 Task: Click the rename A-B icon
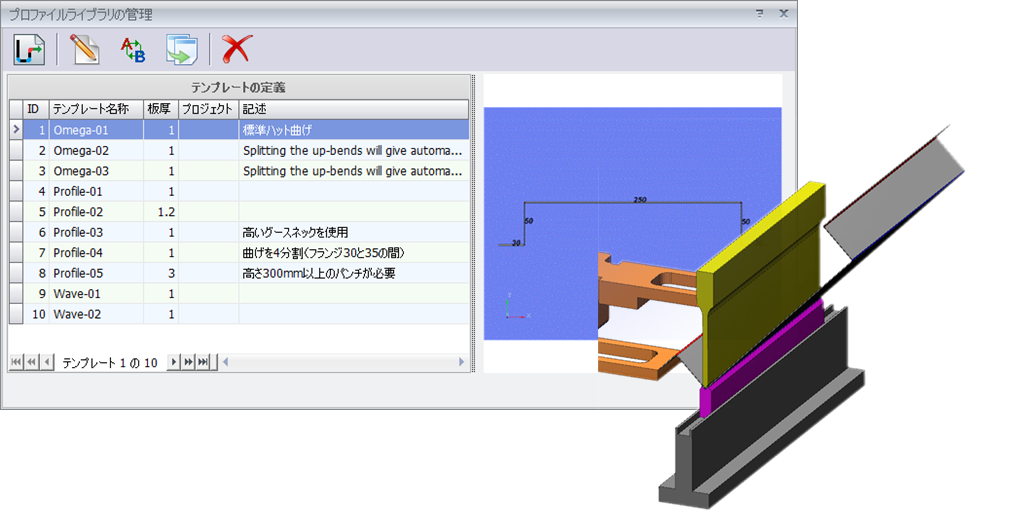(133, 50)
